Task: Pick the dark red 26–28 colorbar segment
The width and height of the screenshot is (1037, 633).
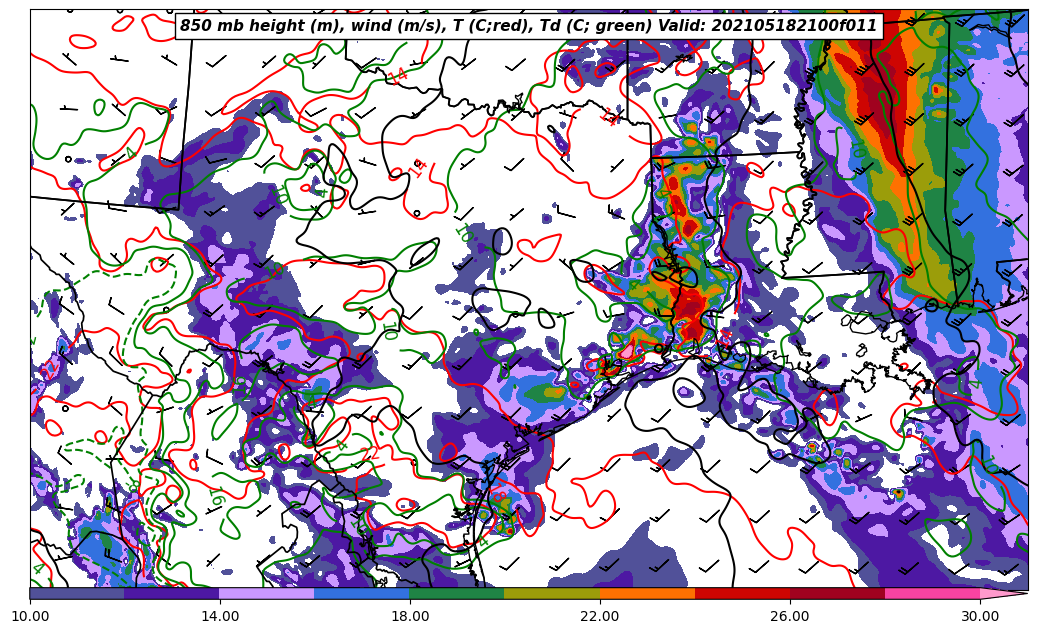Action: 837,593
